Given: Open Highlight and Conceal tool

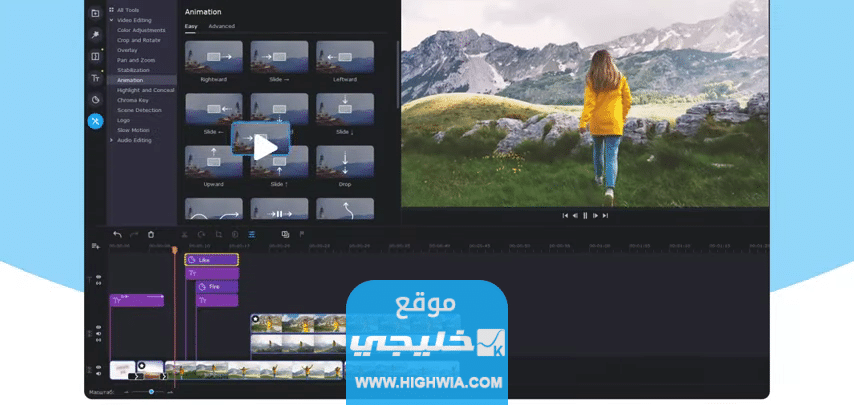Looking at the screenshot, I should pyautogui.click(x=145, y=90).
